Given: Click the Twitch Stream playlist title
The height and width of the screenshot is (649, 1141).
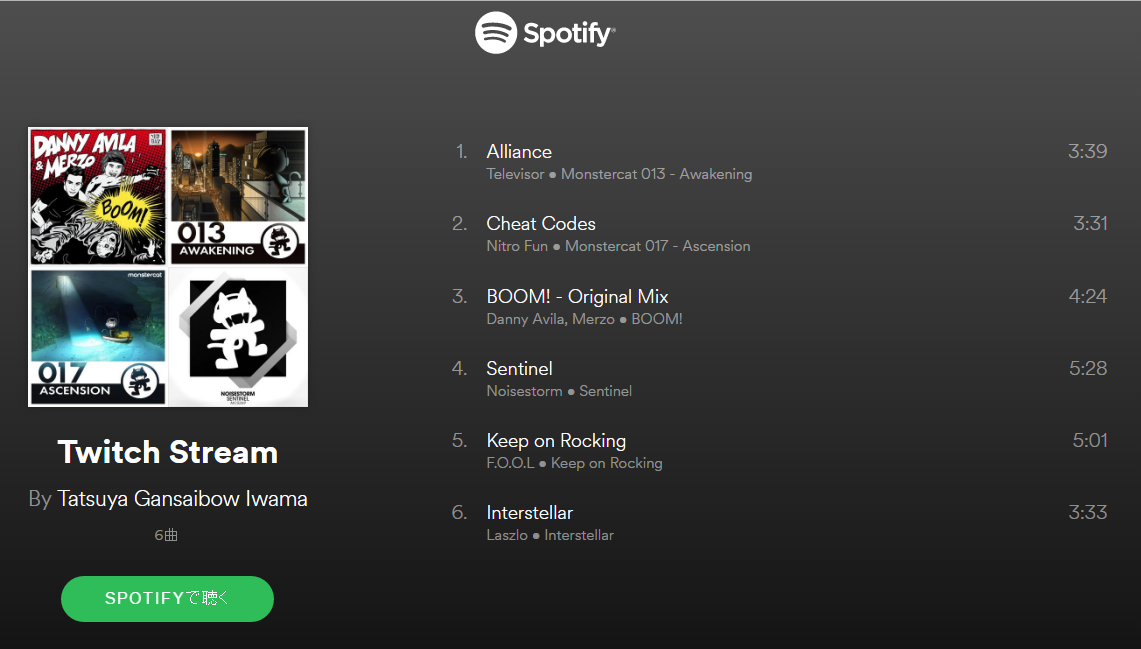Looking at the screenshot, I should [x=168, y=453].
